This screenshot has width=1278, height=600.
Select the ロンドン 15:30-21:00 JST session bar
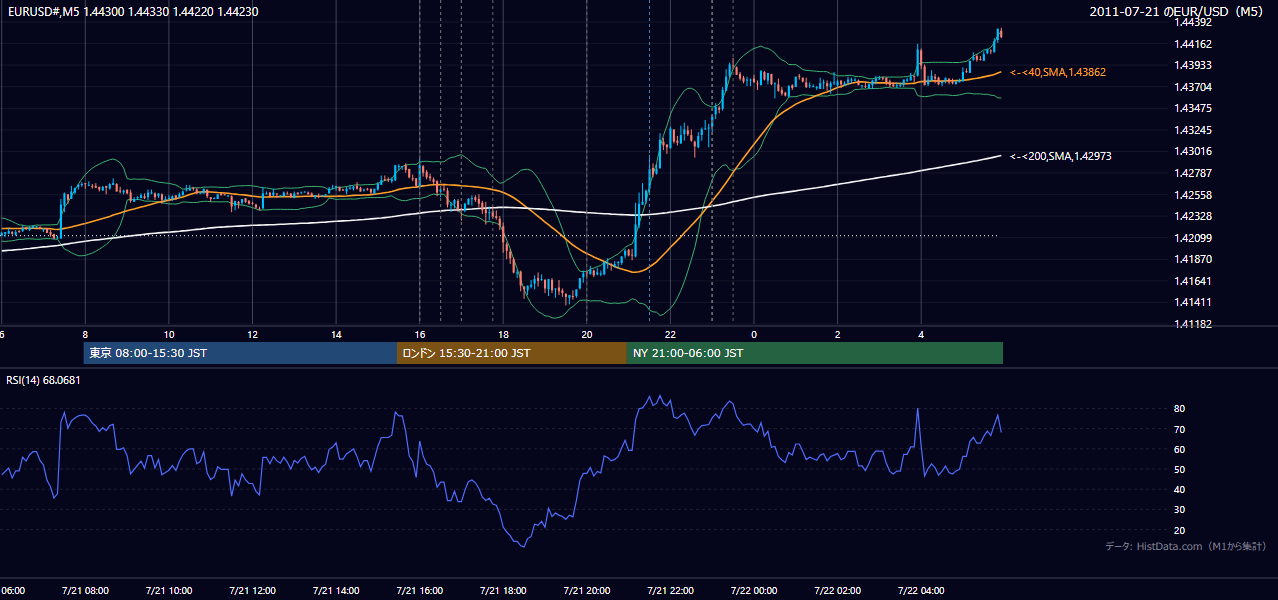512,353
